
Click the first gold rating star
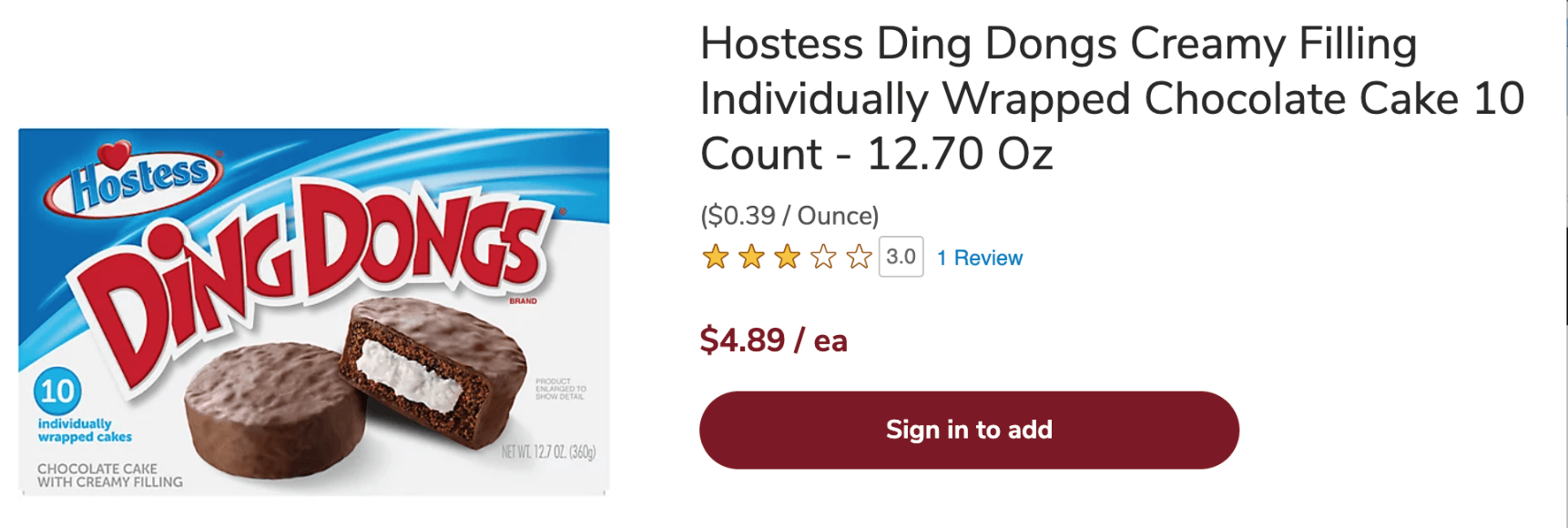click(716, 258)
